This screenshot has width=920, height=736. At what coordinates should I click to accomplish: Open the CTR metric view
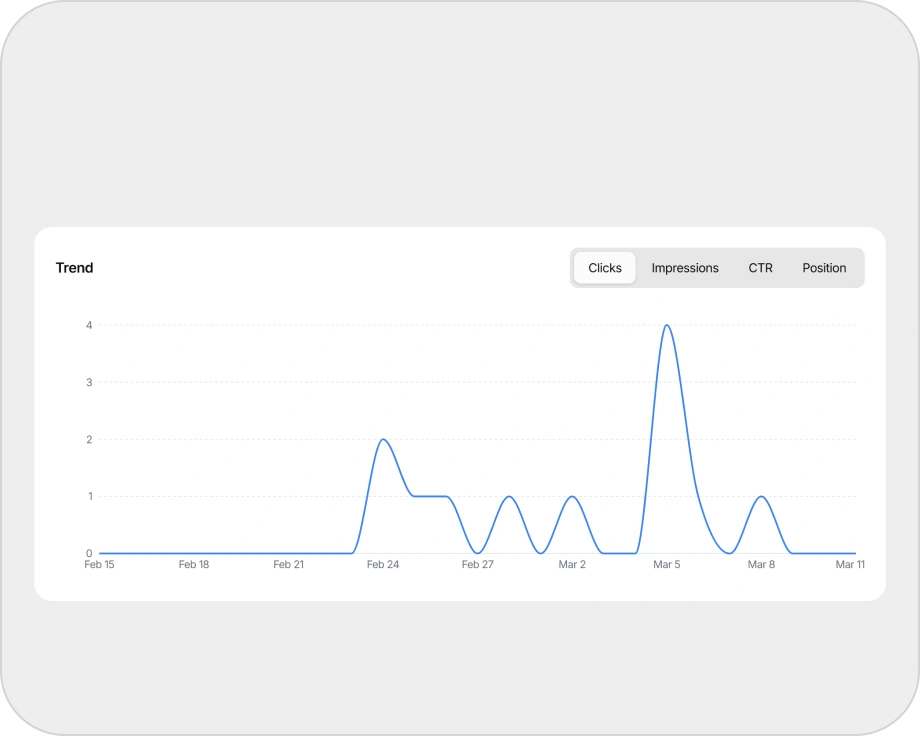coord(761,268)
